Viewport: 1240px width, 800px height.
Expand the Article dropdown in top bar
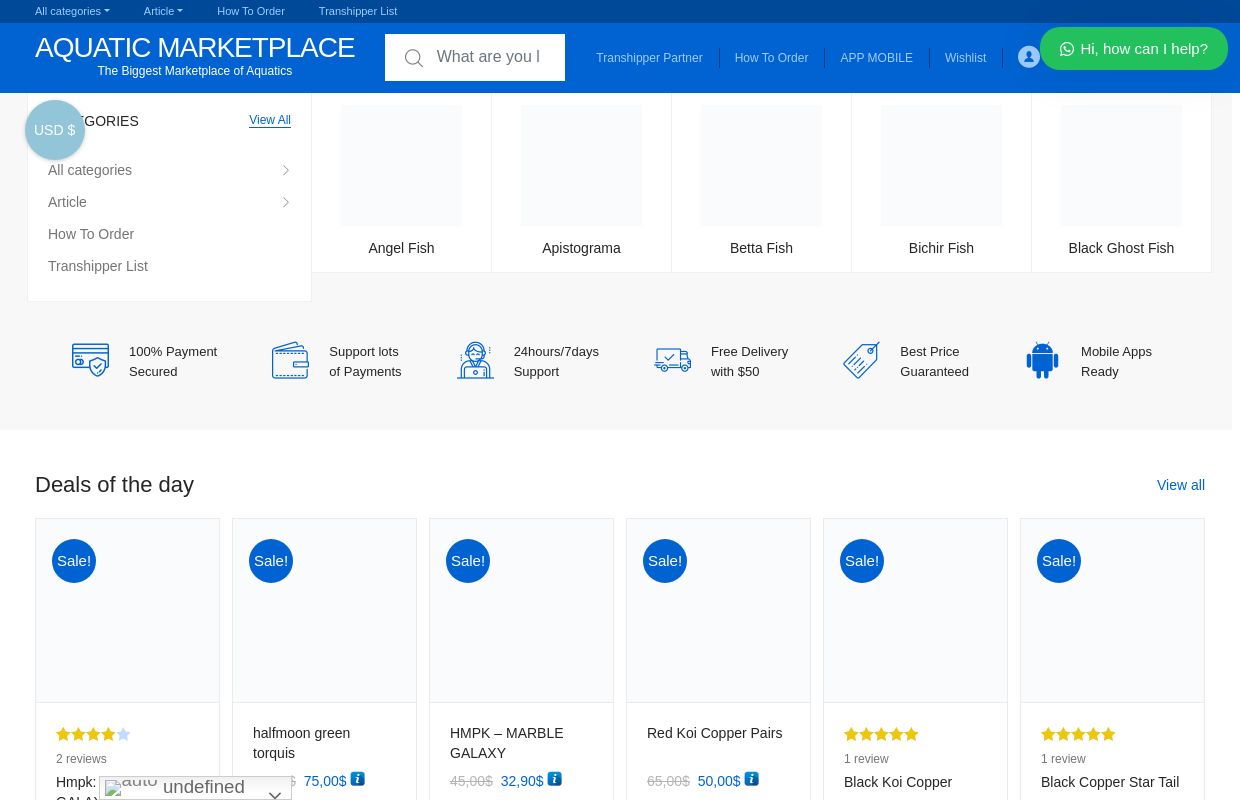[x=163, y=11]
